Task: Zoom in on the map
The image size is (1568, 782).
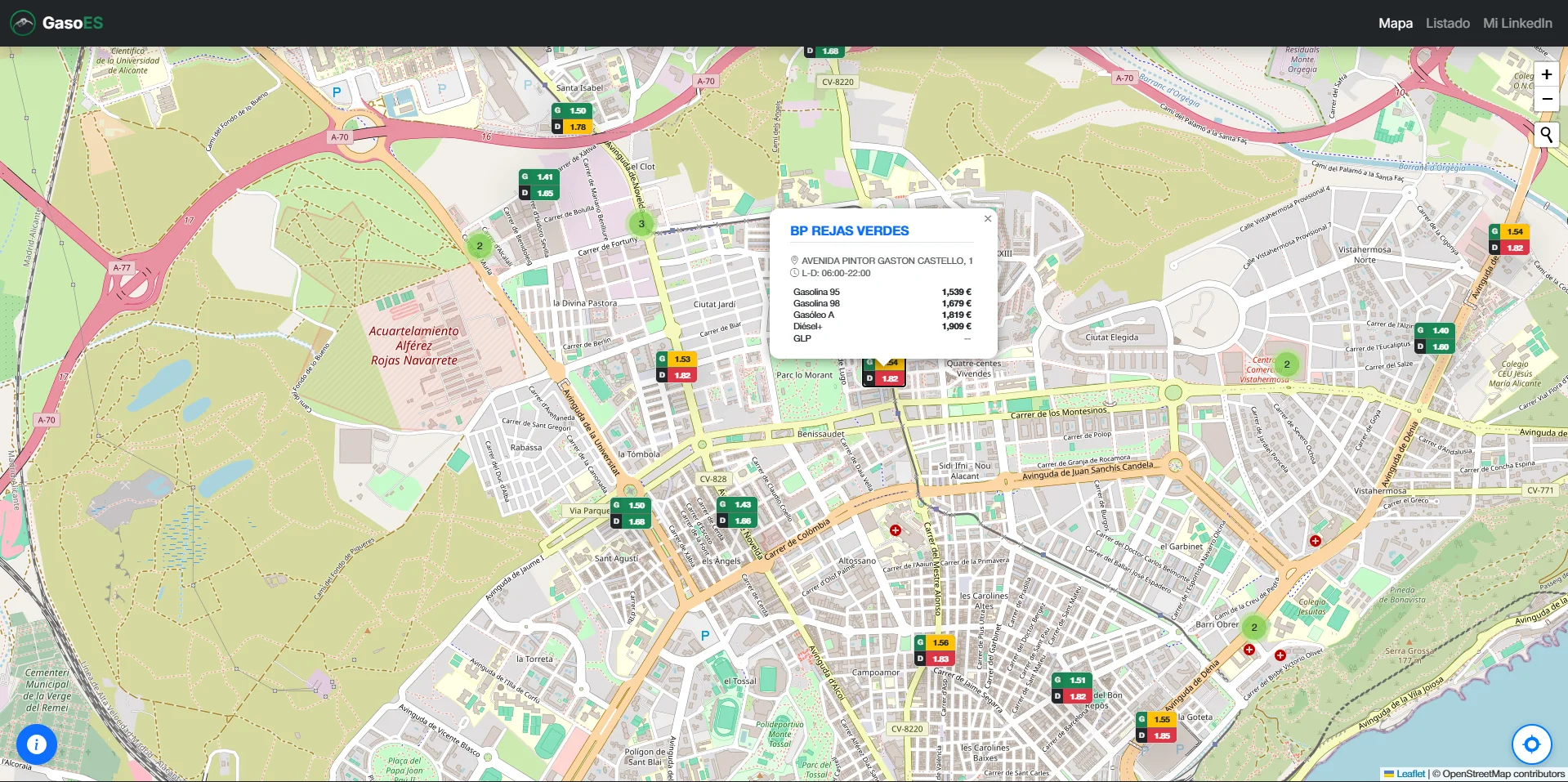Action: 1546,74
